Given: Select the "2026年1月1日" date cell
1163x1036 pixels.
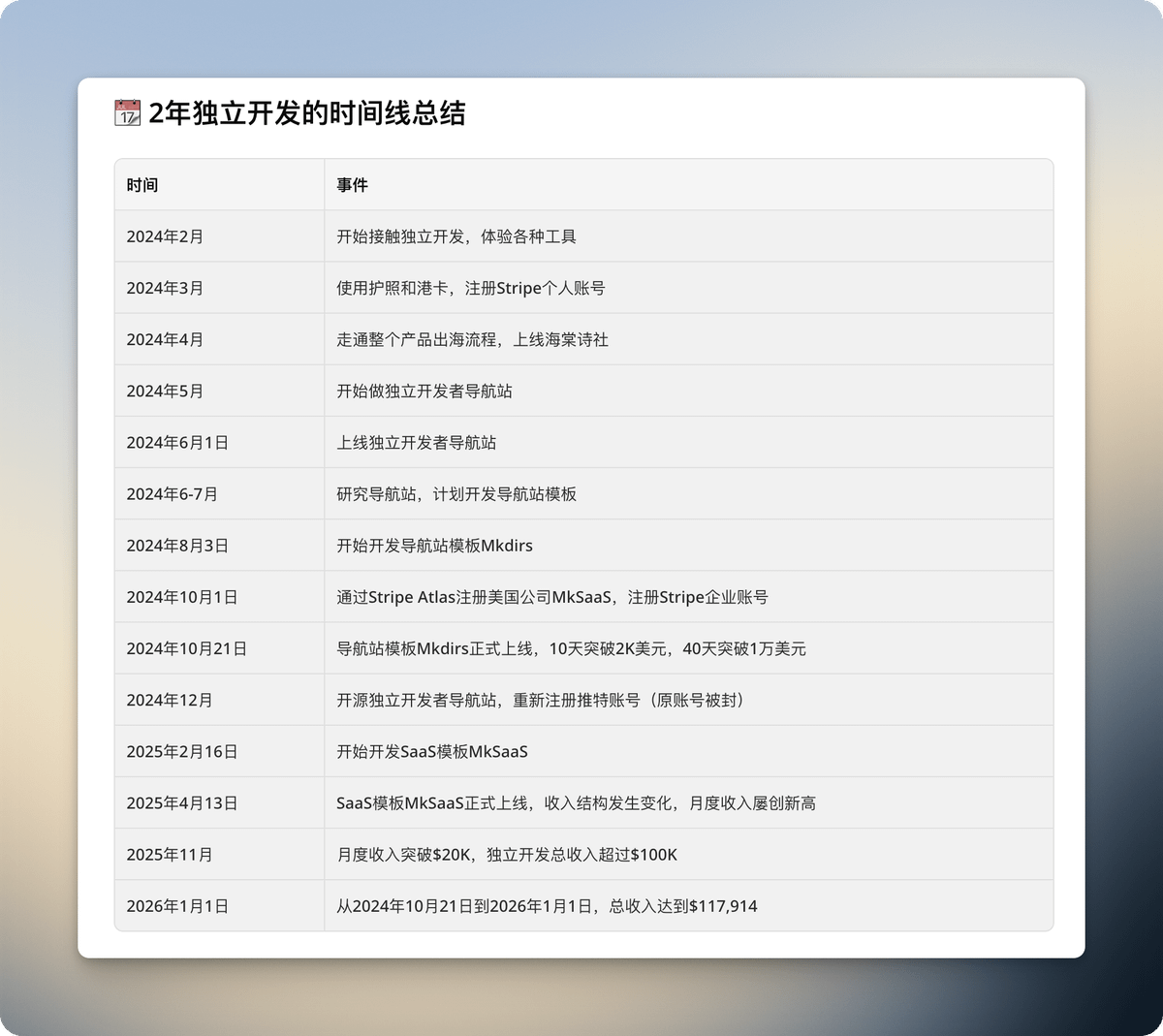Looking at the screenshot, I should 177,906.
